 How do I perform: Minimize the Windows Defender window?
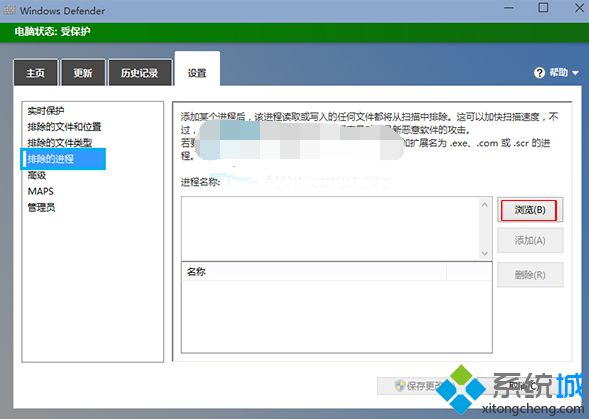509,8
